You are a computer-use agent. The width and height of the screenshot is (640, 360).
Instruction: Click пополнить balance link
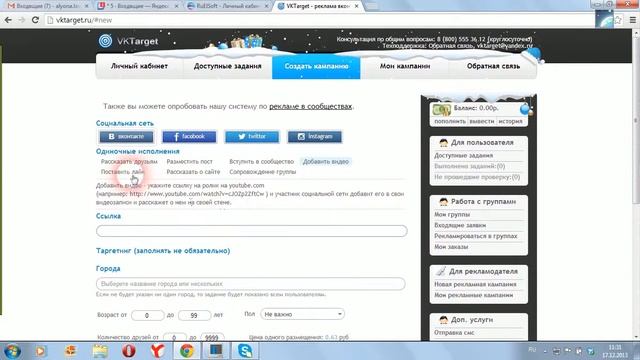[x=450, y=121]
